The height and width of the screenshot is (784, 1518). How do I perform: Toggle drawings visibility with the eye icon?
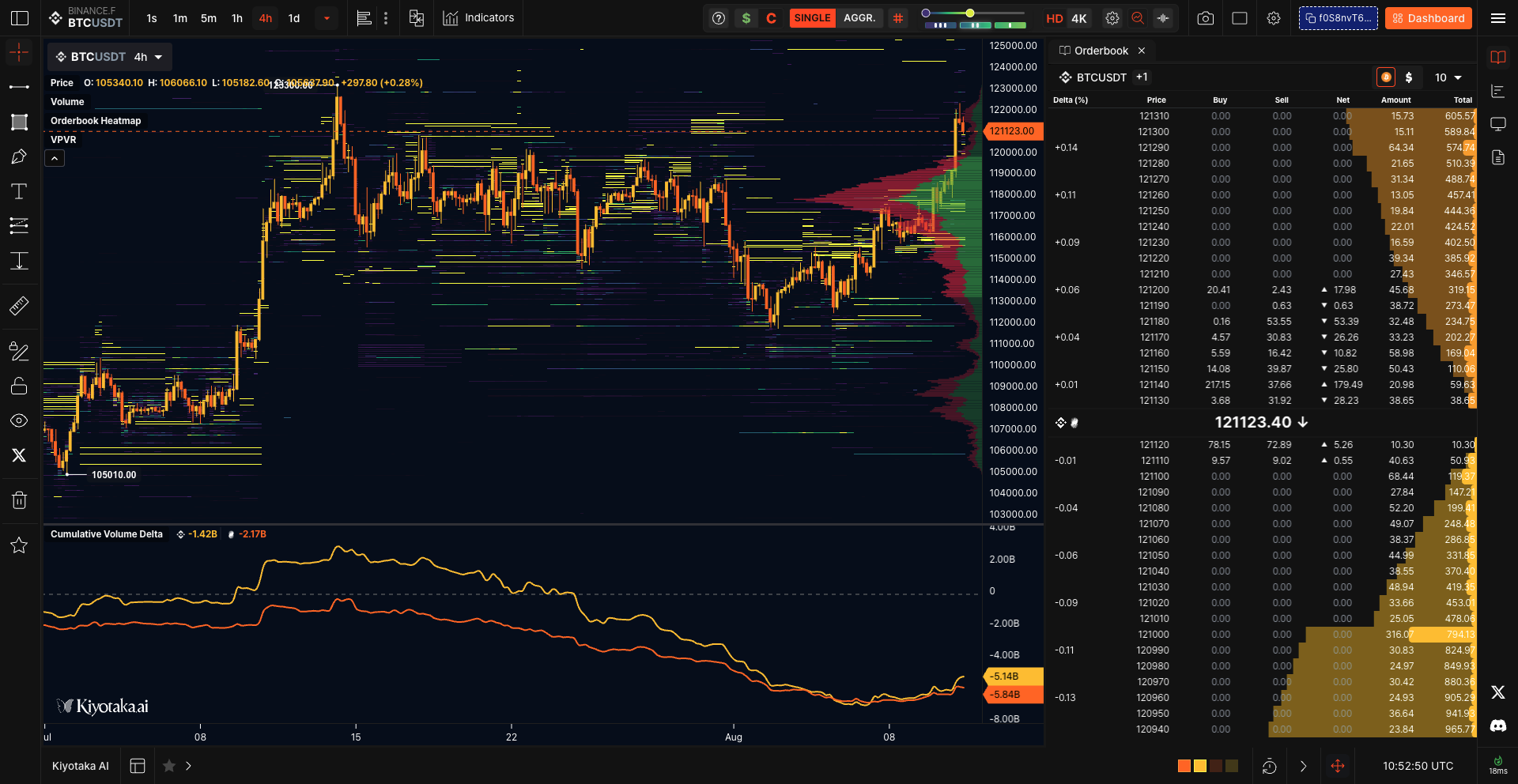(19, 420)
